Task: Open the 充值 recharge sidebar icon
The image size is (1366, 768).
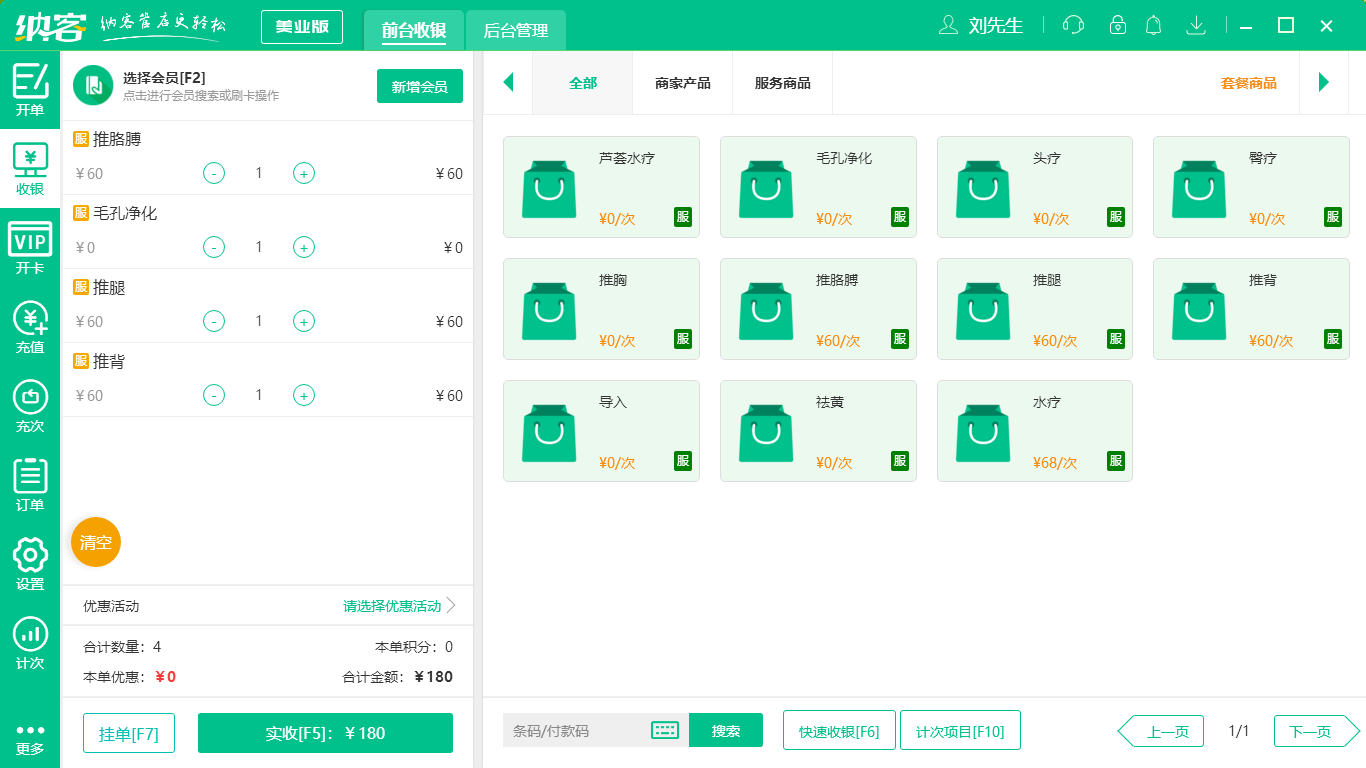Action: click(30, 327)
